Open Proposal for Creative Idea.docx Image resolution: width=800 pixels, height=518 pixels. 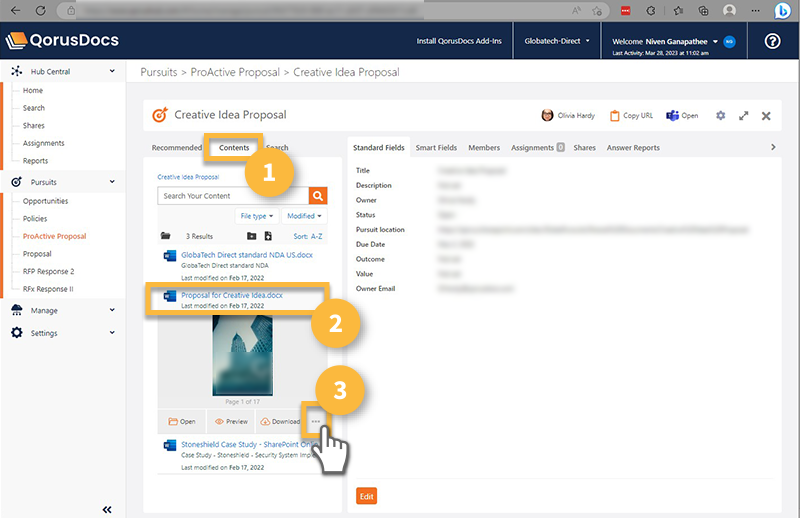point(232,295)
